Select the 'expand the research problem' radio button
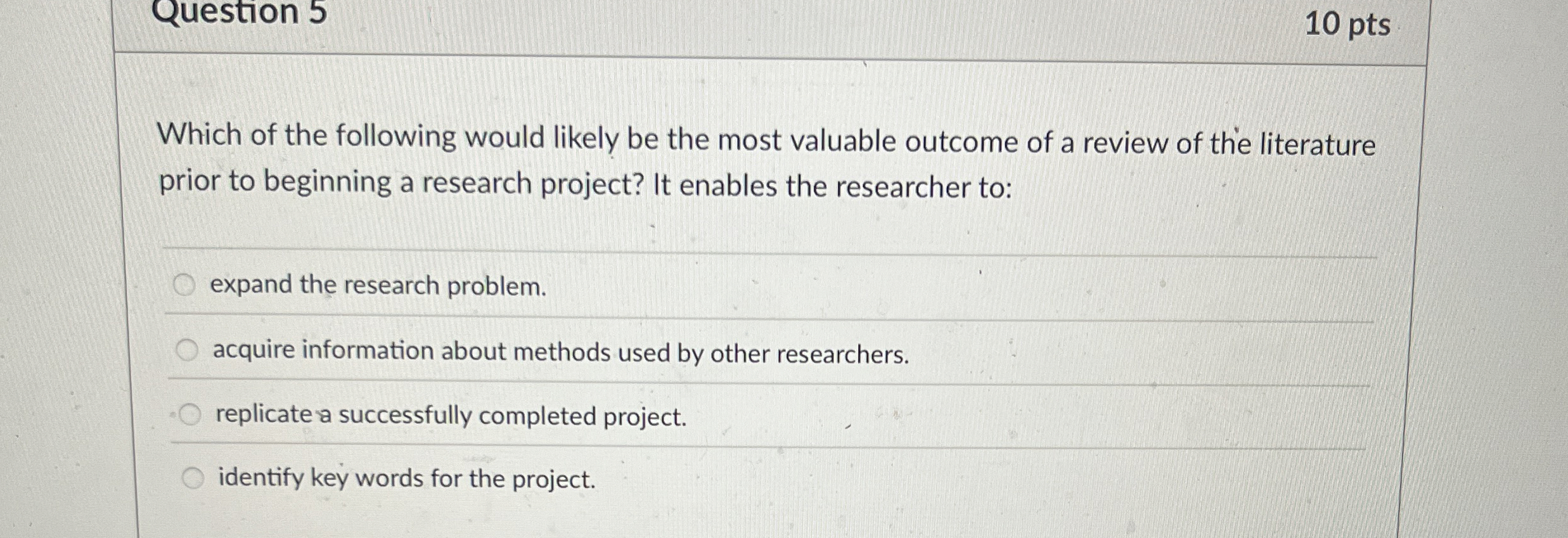 pyautogui.click(x=187, y=286)
